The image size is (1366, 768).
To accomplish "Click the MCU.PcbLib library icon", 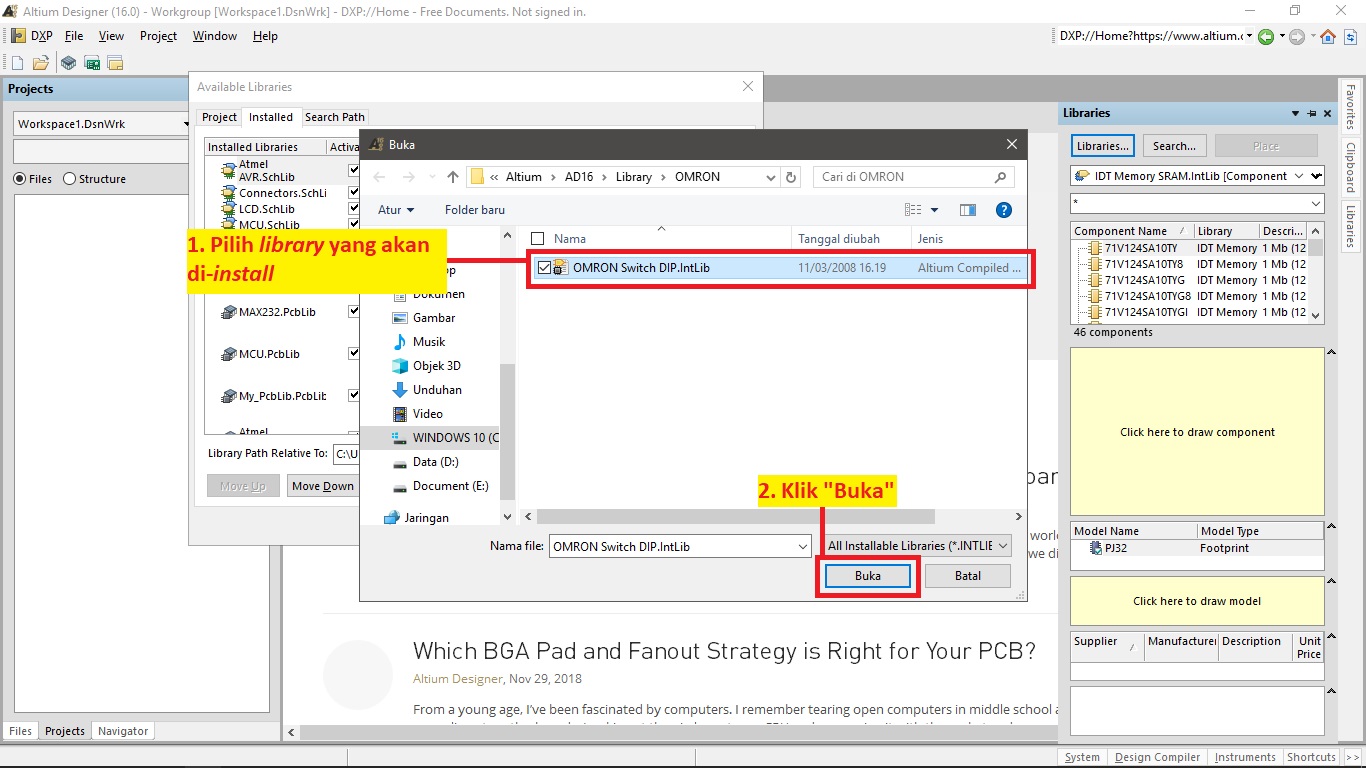I will pyautogui.click(x=228, y=354).
